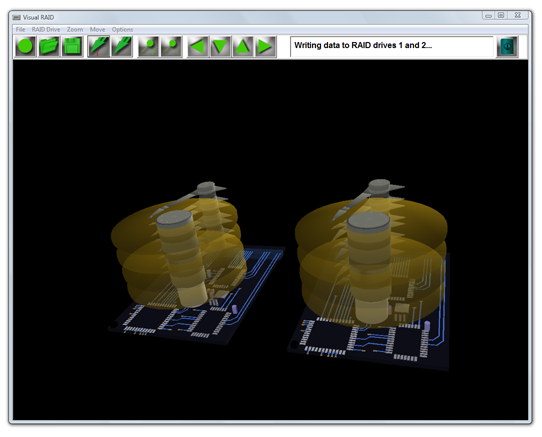Move view down with green down arrow
Image resolution: width=542 pixels, height=437 pixels.
pyautogui.click(x=221, y=46)
